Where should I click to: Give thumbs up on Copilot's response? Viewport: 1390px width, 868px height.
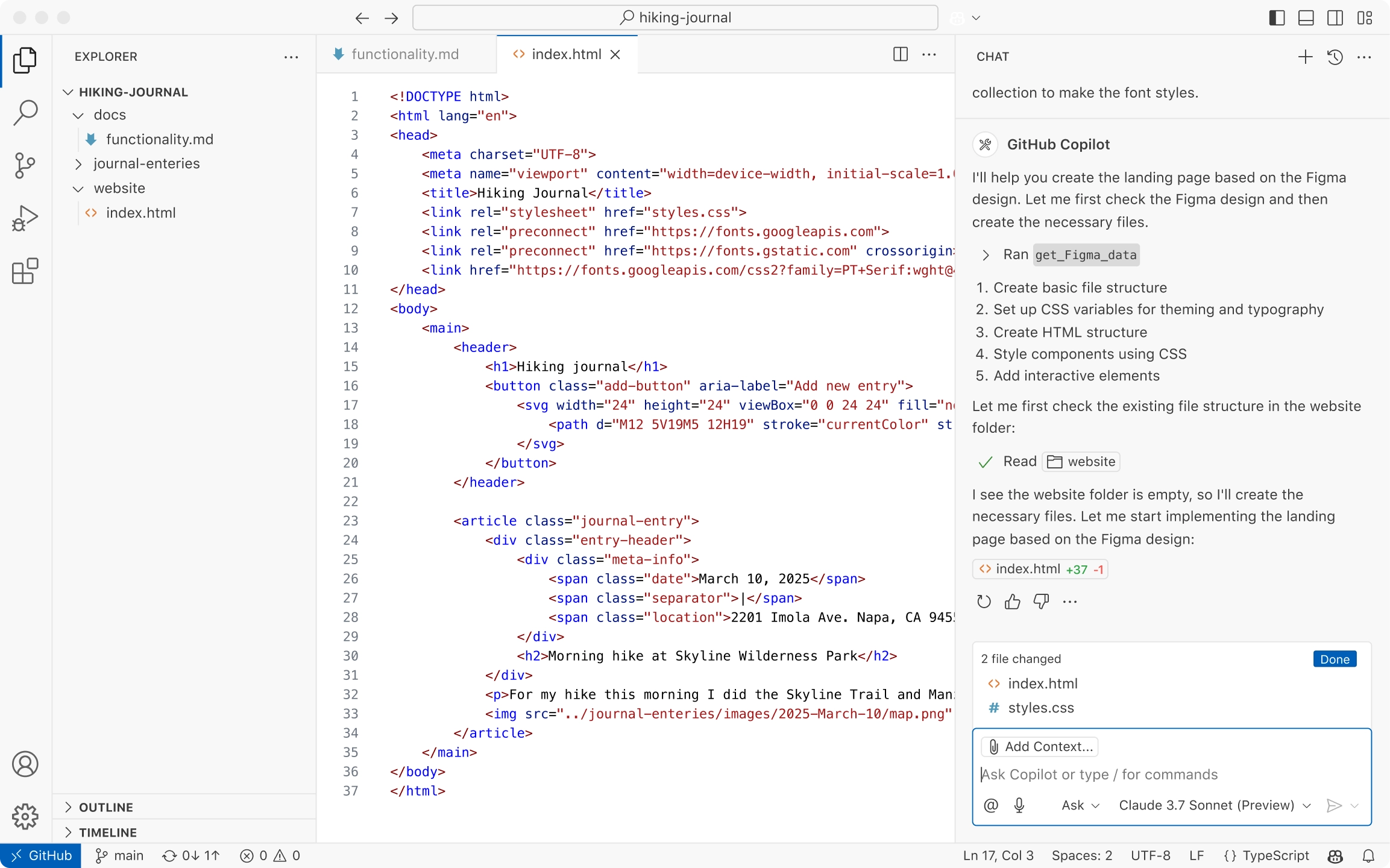[1012, 601]
